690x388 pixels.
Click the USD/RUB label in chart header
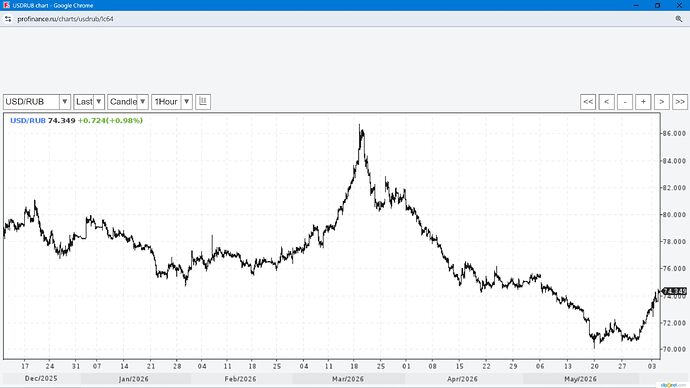[x=28, y=121]
